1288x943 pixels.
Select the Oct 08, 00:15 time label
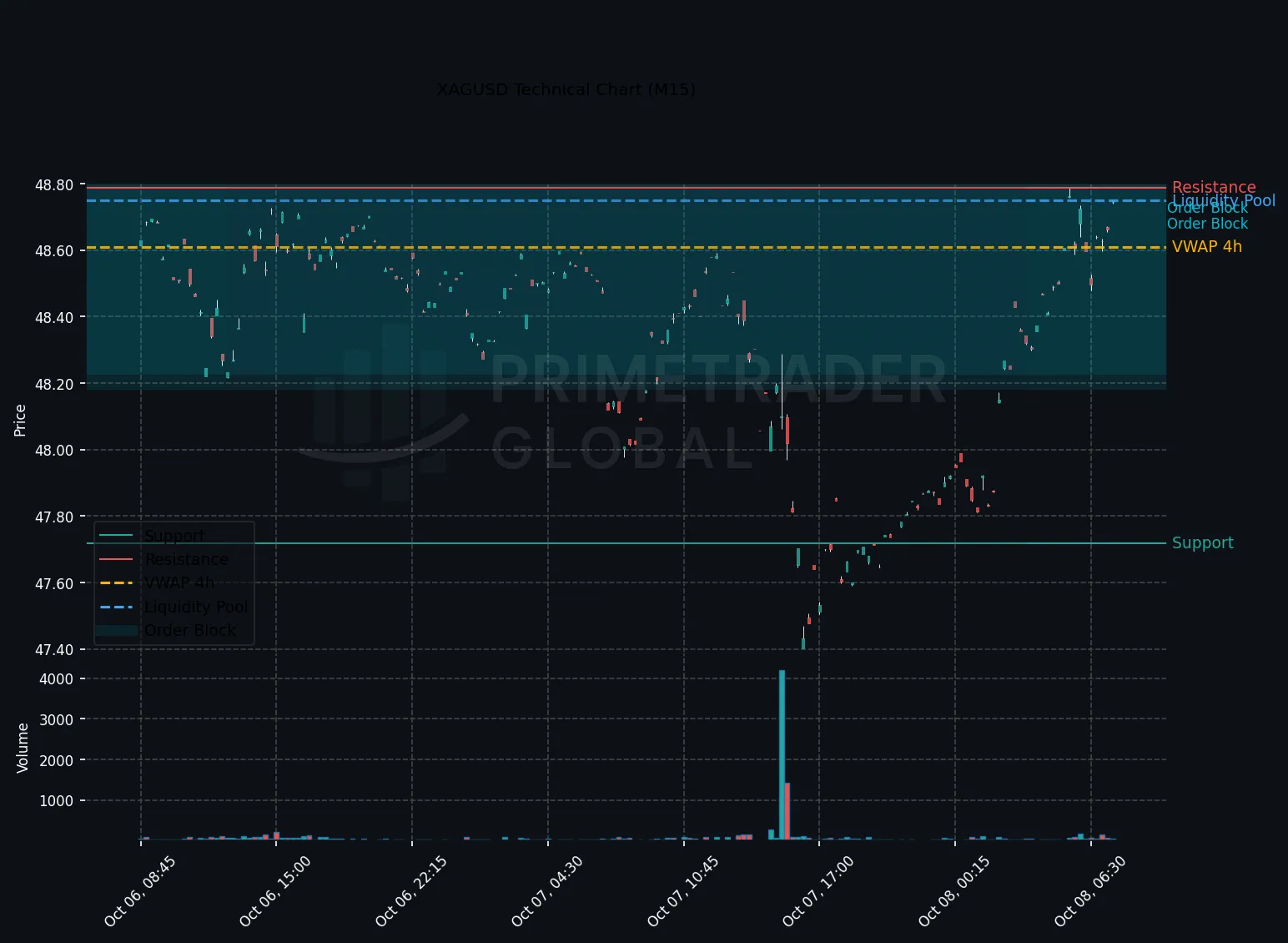click(954, 891)
